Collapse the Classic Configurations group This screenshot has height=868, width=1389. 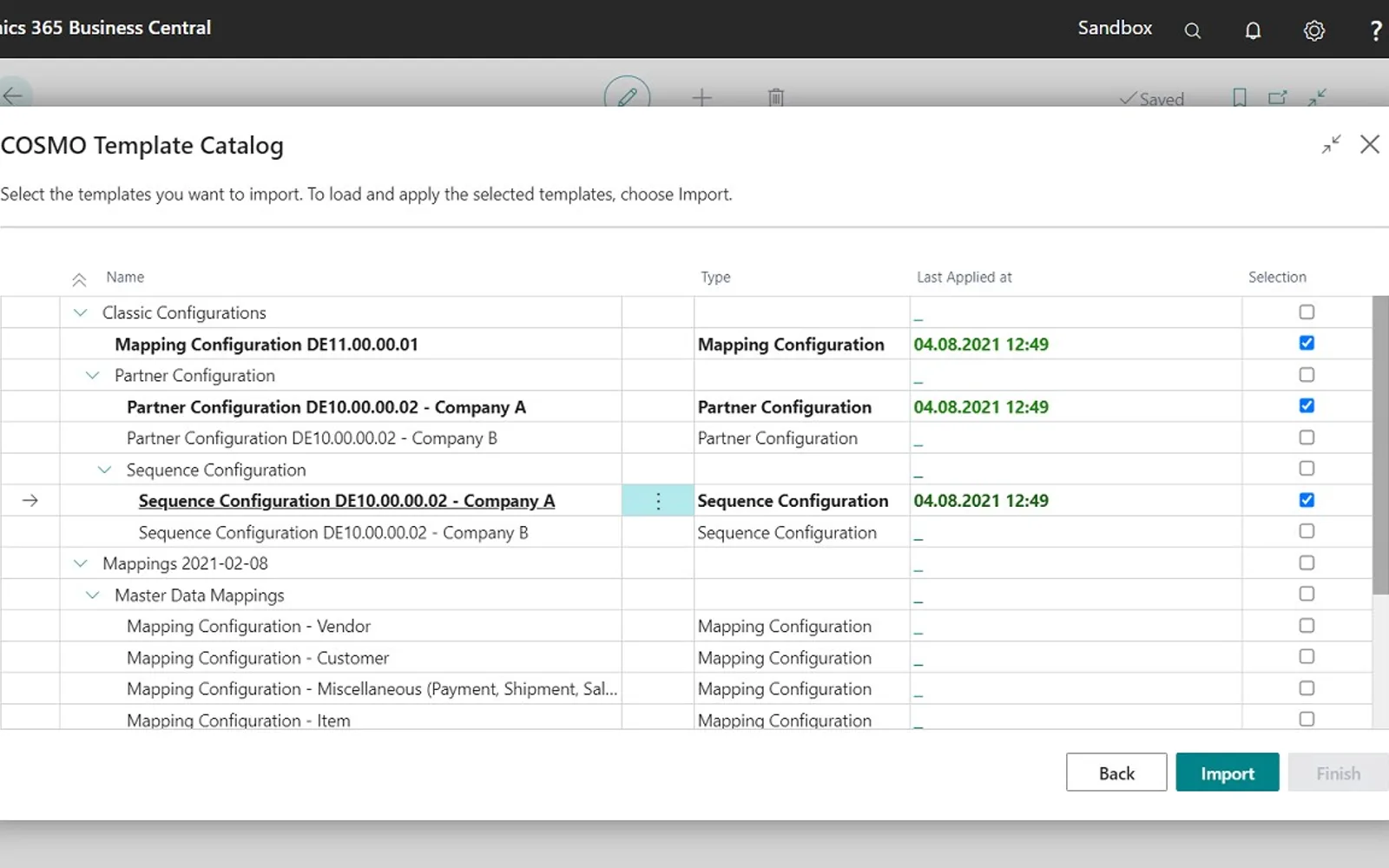(x=81, y=312)
